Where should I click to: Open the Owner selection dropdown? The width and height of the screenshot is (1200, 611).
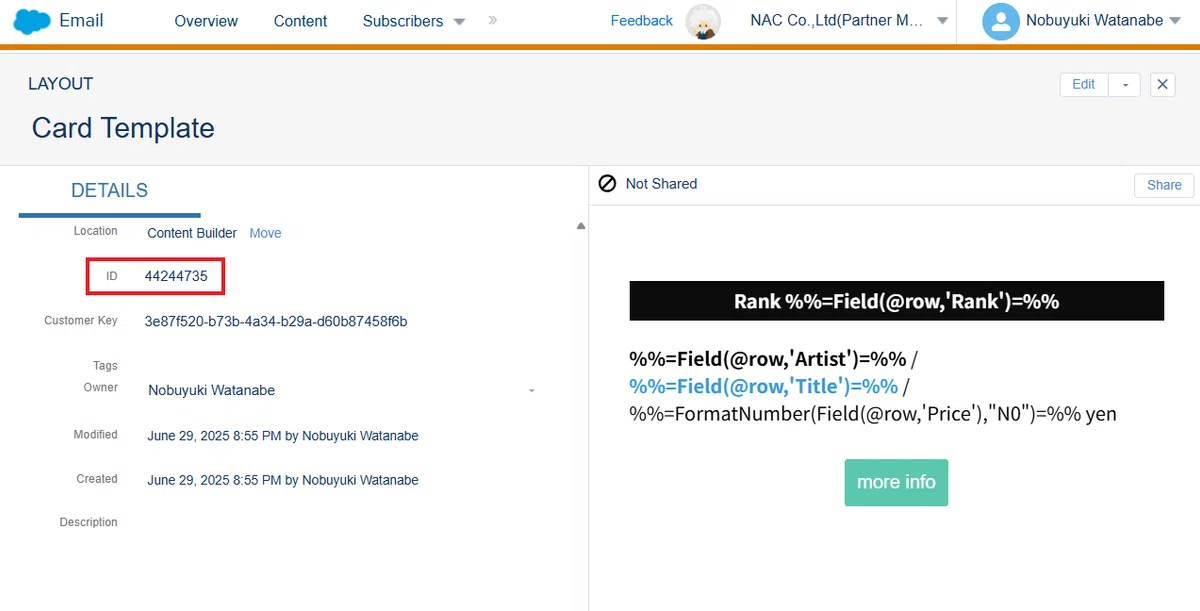tap(531, 390)
